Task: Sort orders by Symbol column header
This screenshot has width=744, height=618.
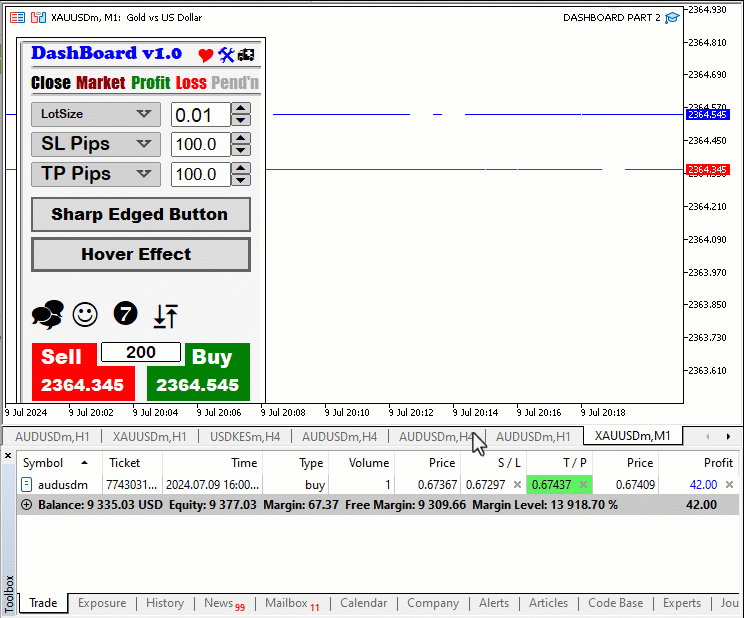Action: pyautogui.click(x=60, y=463)
